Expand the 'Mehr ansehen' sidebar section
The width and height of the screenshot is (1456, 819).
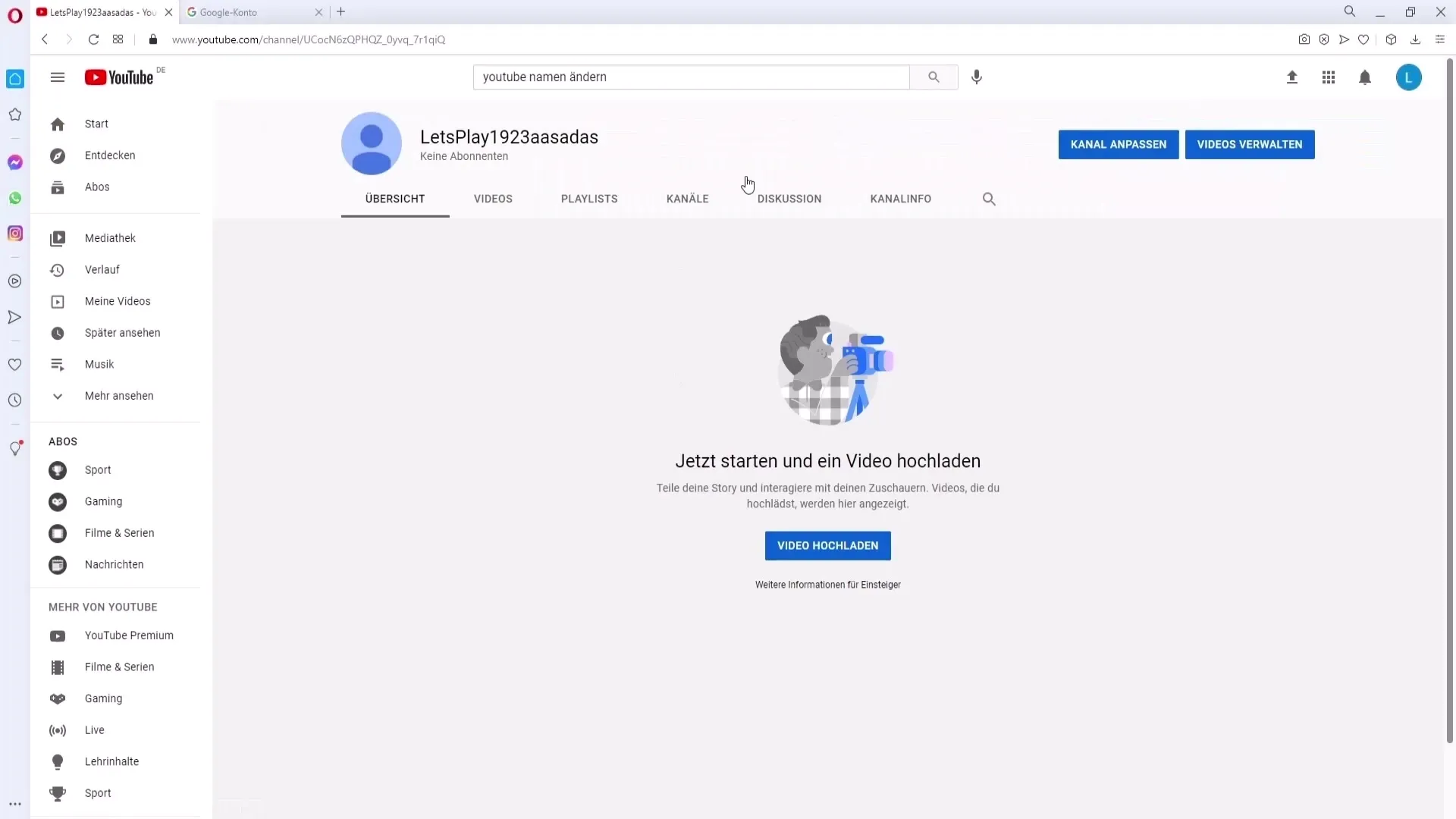(118, 396)
